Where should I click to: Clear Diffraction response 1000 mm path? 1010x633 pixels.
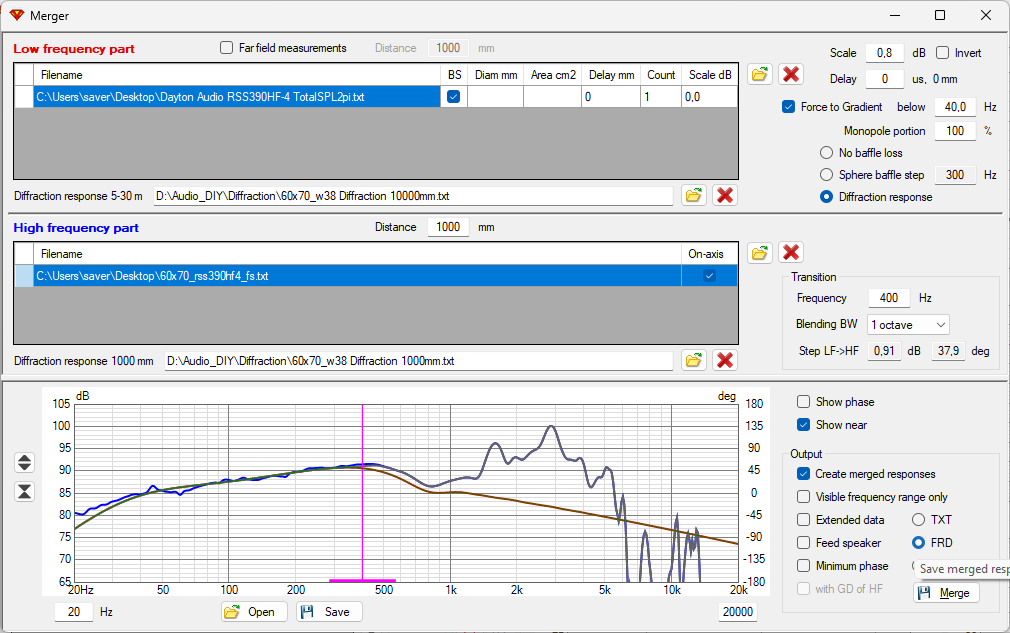click(x=725, y=360)
